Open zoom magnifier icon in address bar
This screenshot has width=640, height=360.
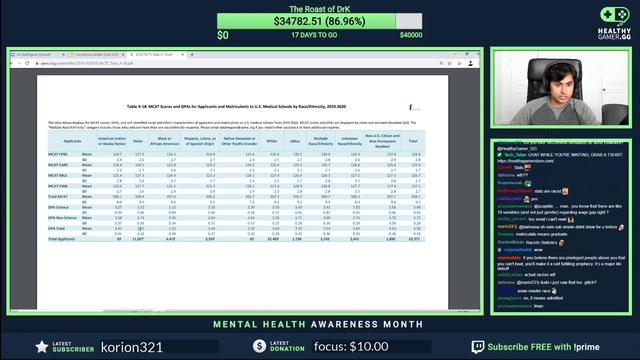click(x=441, y=63)
